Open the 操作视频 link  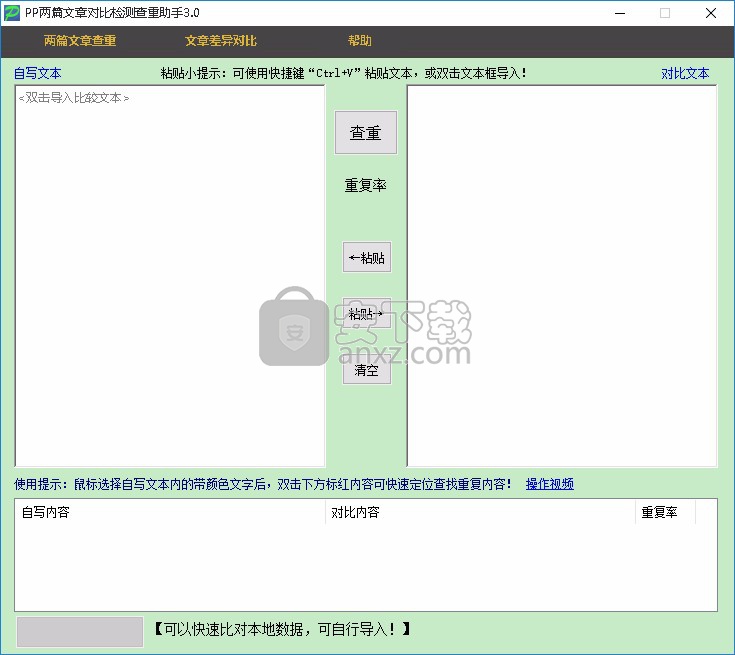[x=550, y=484]
